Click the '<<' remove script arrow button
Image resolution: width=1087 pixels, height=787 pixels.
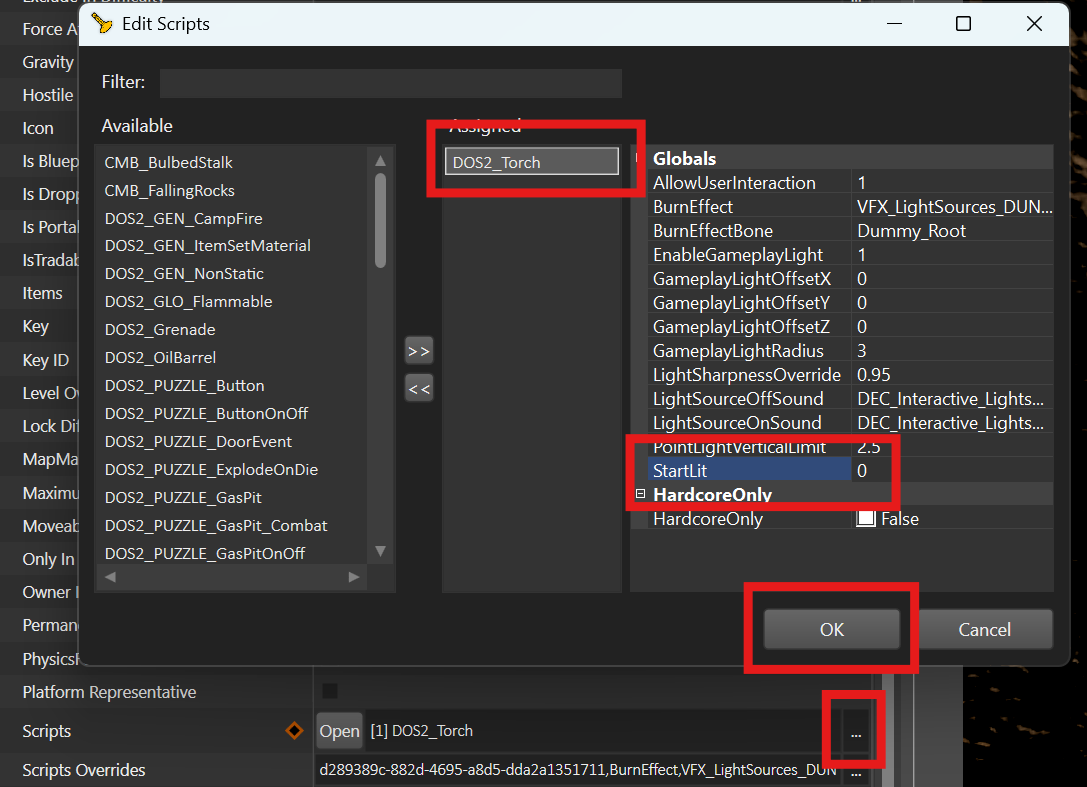pyautogui.click(x=419, y=389)
